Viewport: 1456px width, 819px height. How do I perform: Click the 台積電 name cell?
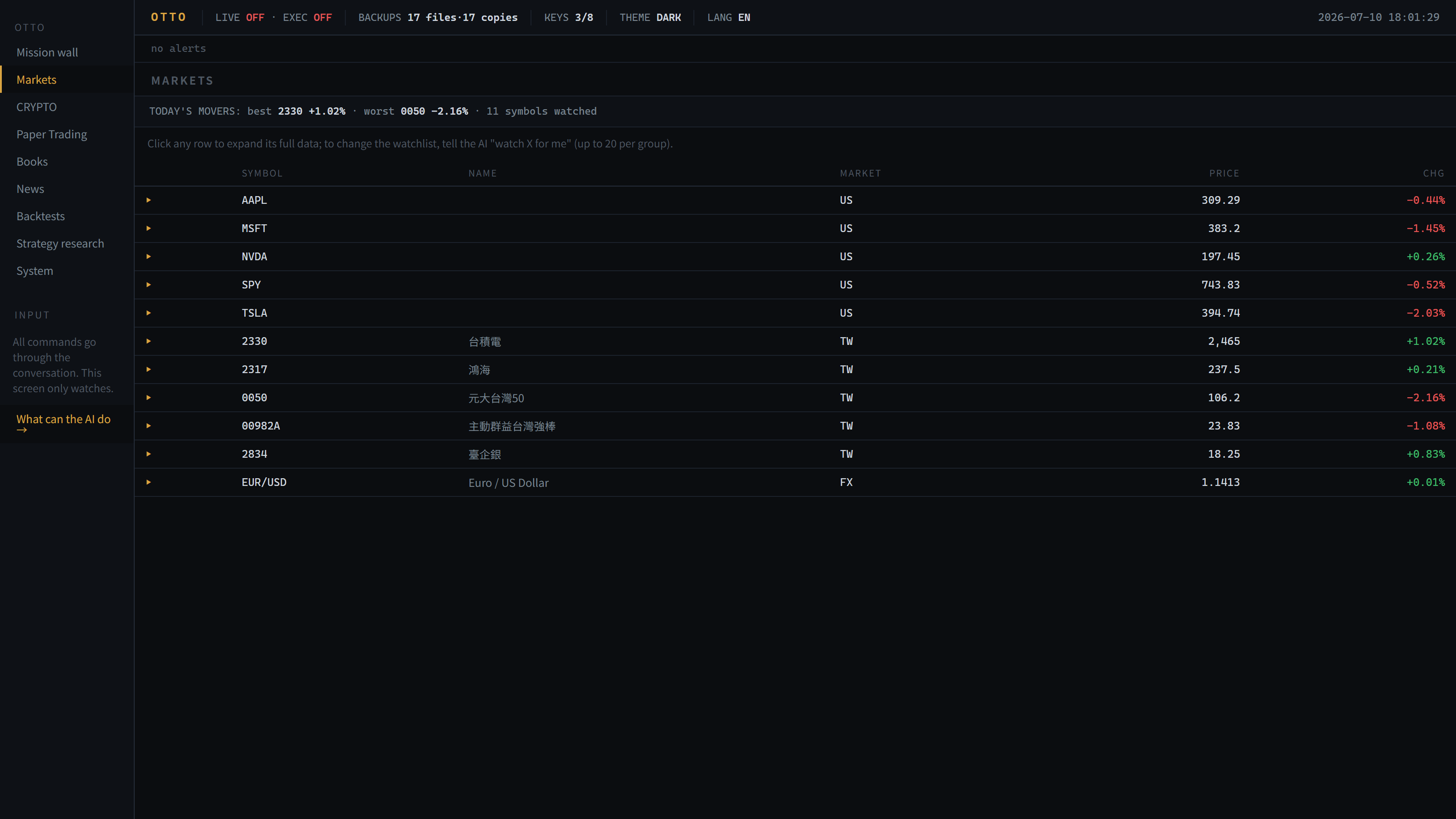[485, 342]
